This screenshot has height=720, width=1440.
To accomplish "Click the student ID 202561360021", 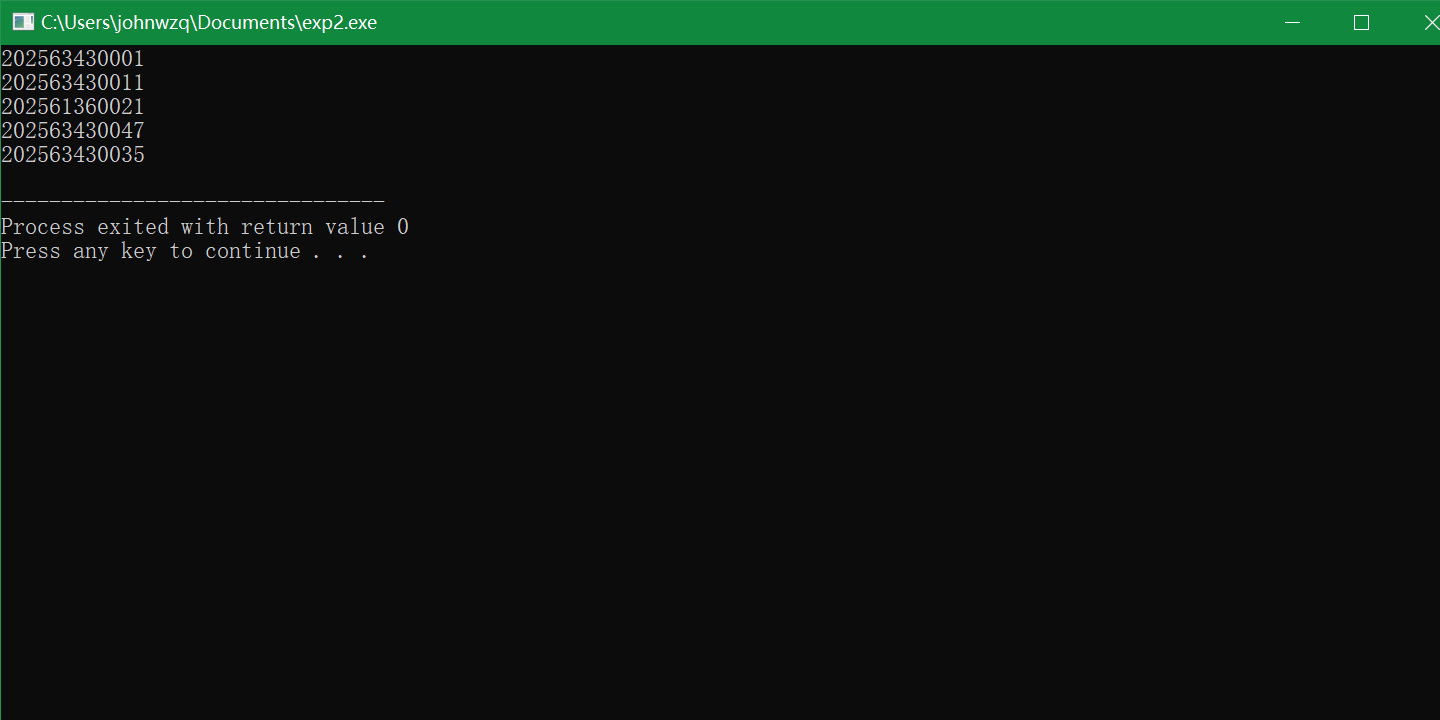I will [72, 106].
